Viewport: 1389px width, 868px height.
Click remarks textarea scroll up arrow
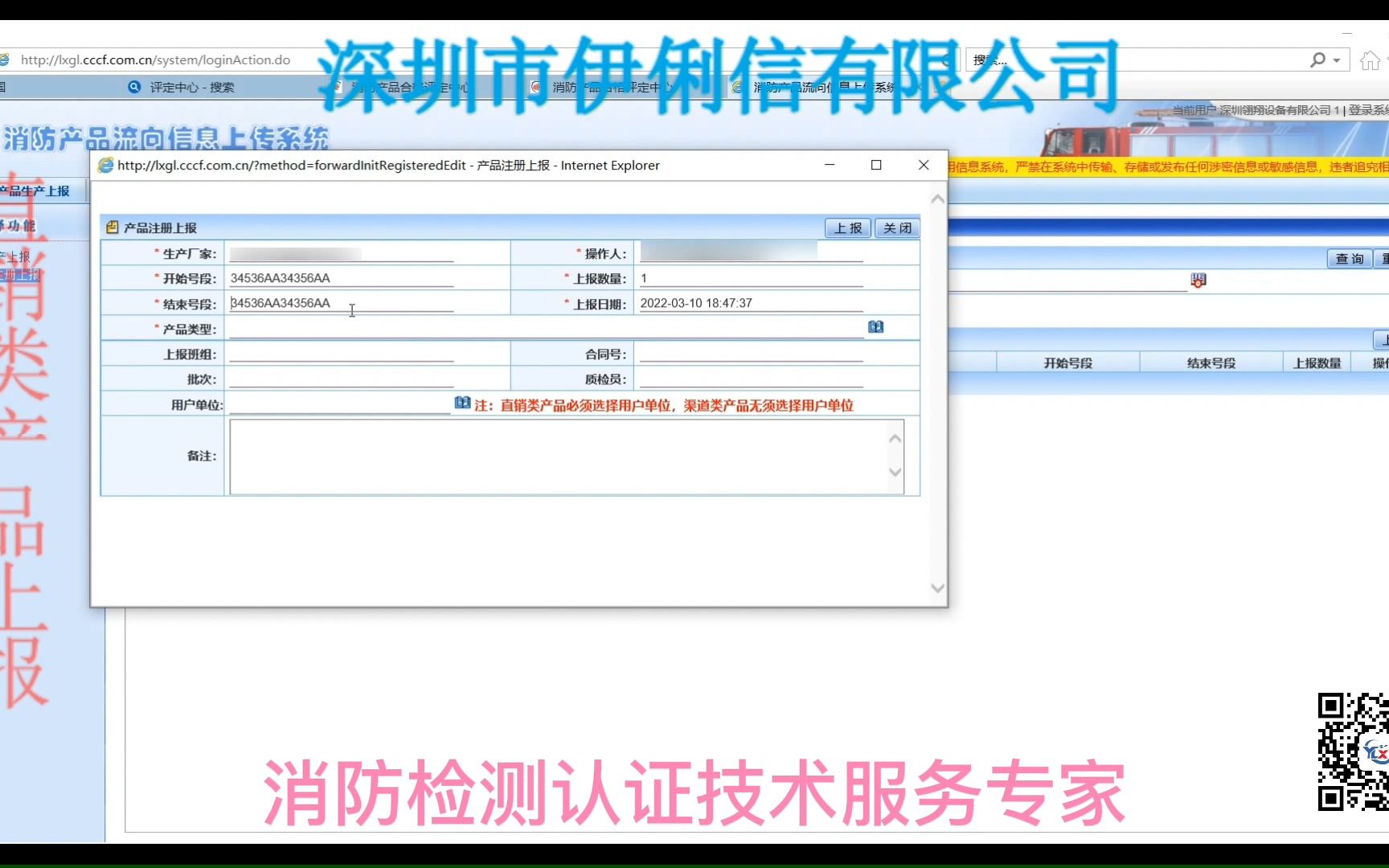point(895,439)
